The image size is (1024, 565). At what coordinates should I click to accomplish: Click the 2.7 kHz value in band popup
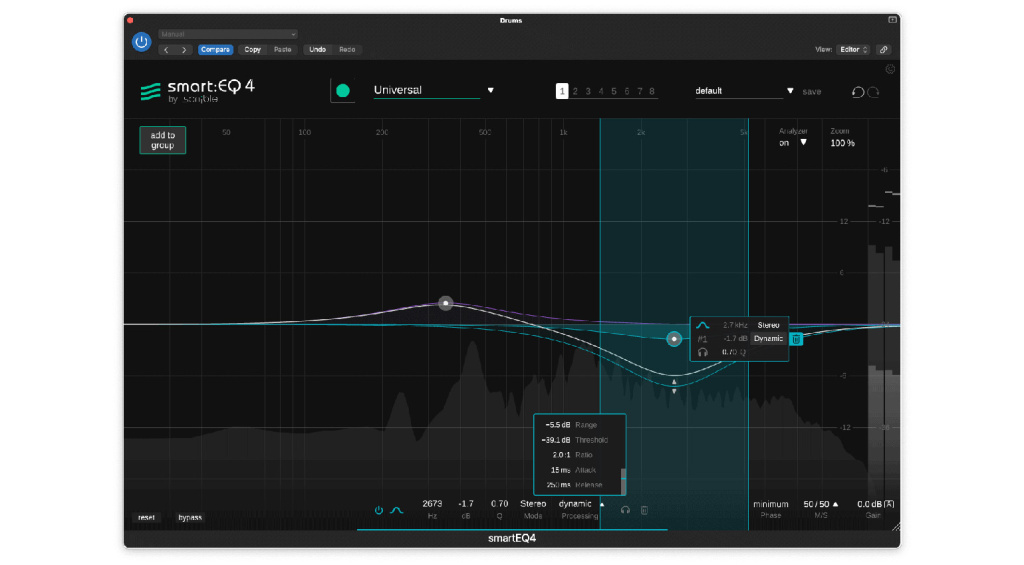tap(735, 325)
